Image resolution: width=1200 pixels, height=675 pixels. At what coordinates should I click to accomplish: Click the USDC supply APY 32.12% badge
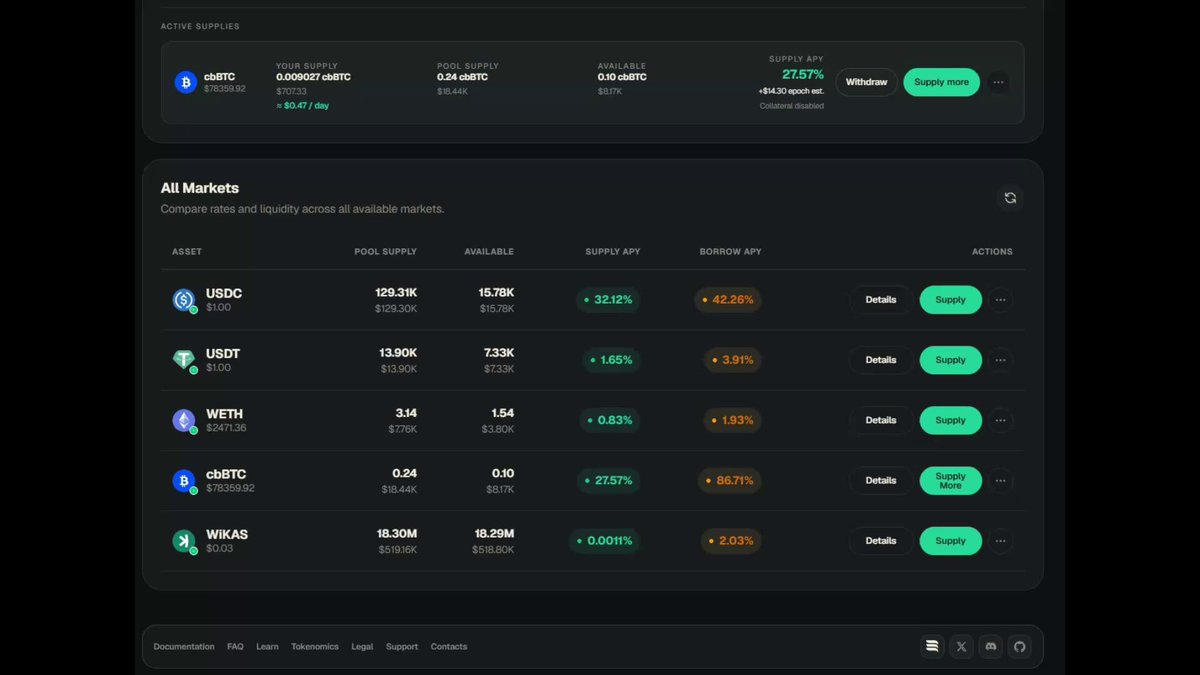(x=608, y=300)
